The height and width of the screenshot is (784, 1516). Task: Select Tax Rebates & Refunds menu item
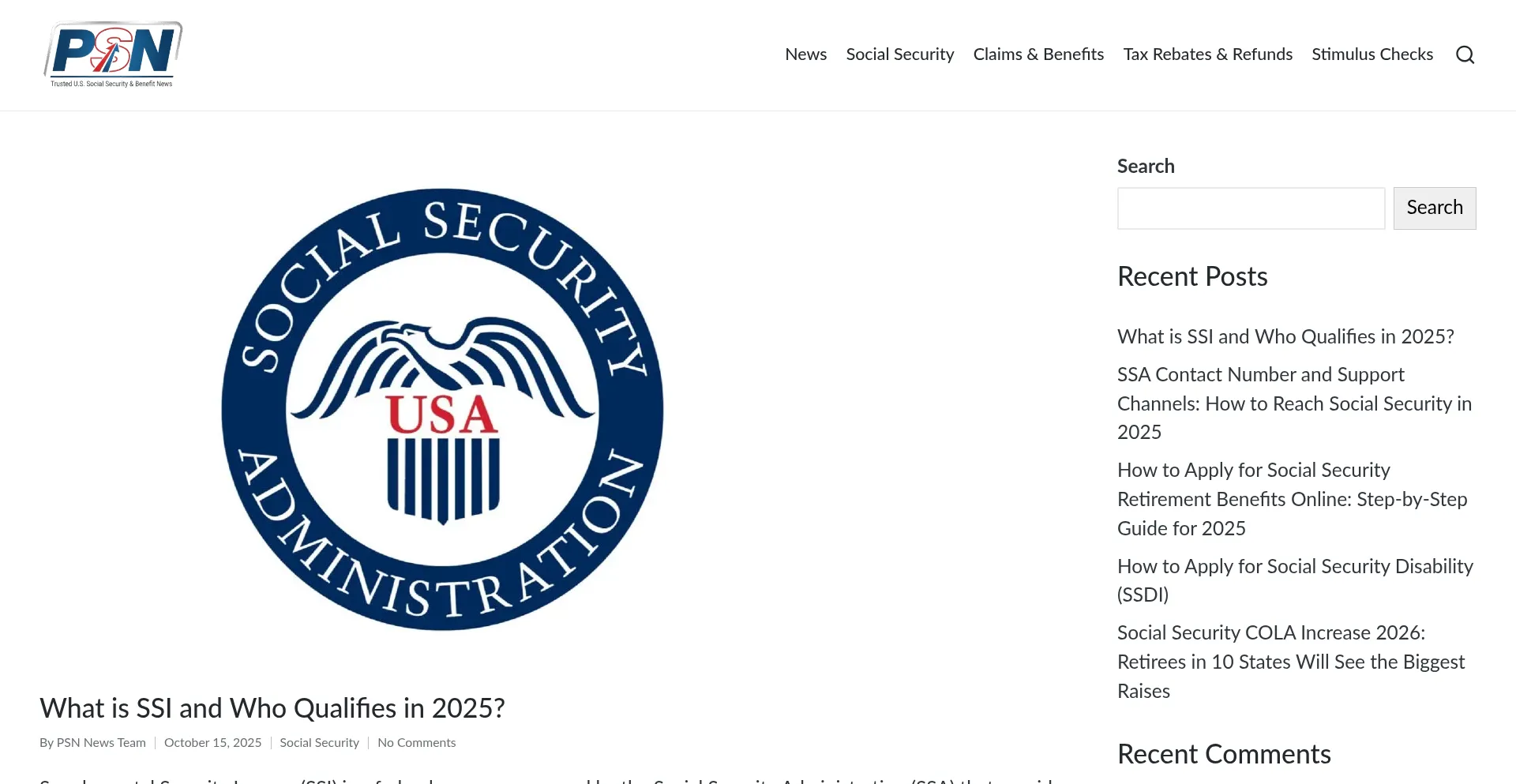[1207, 54]
